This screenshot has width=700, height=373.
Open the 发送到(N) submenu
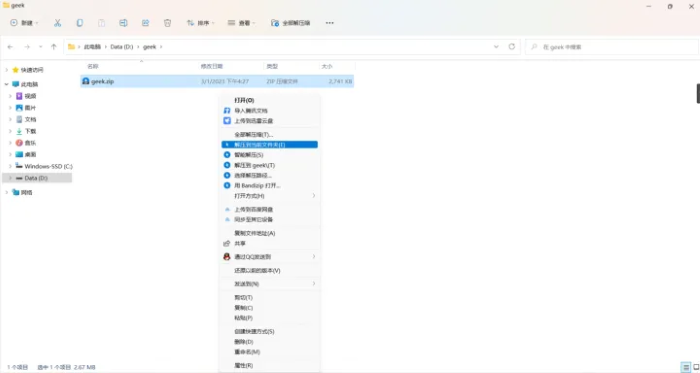tap(270, 284)
